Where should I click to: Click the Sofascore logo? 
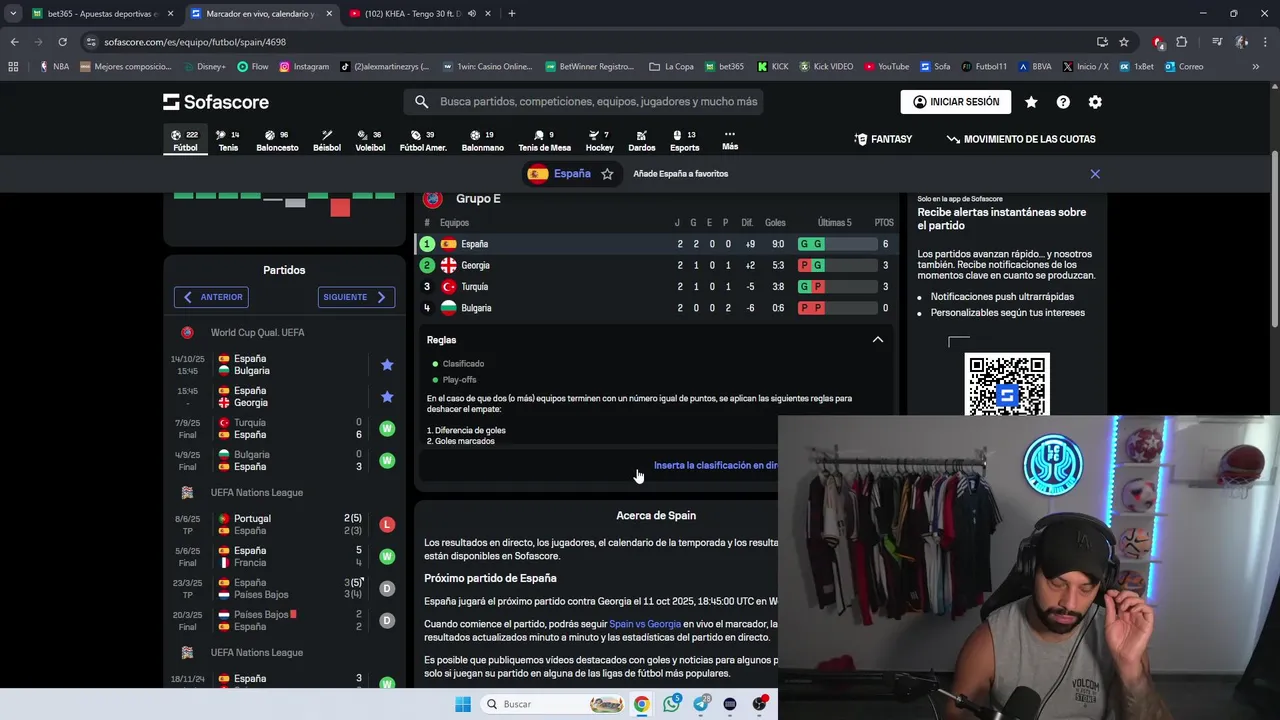216,102
